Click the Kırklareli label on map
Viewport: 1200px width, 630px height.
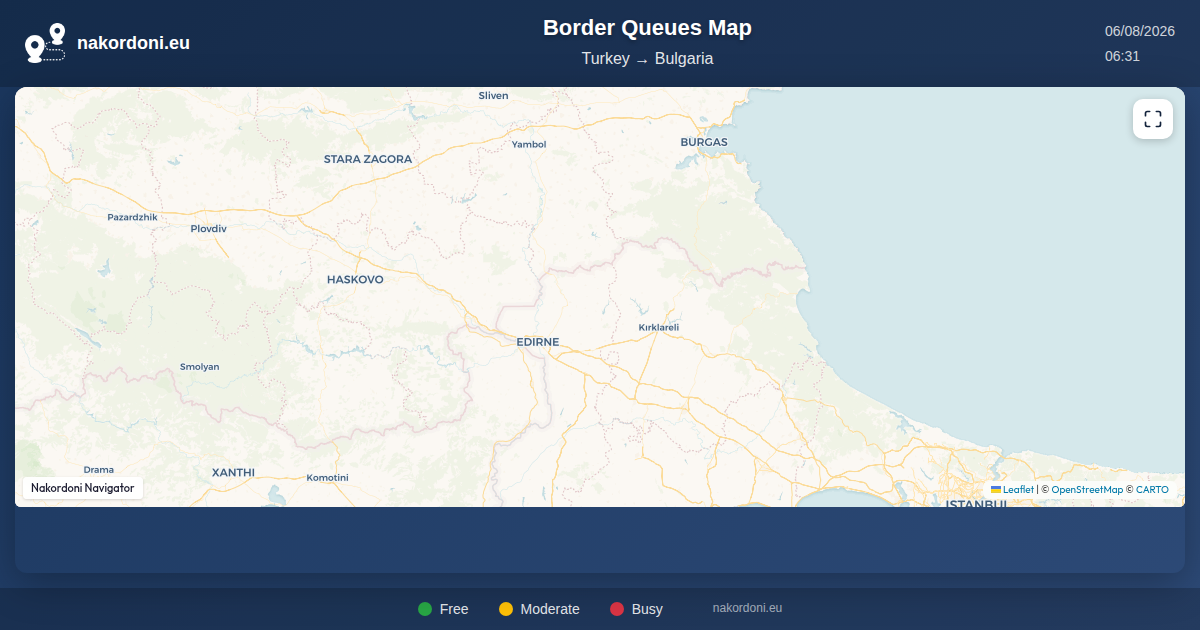coord(659,327)
